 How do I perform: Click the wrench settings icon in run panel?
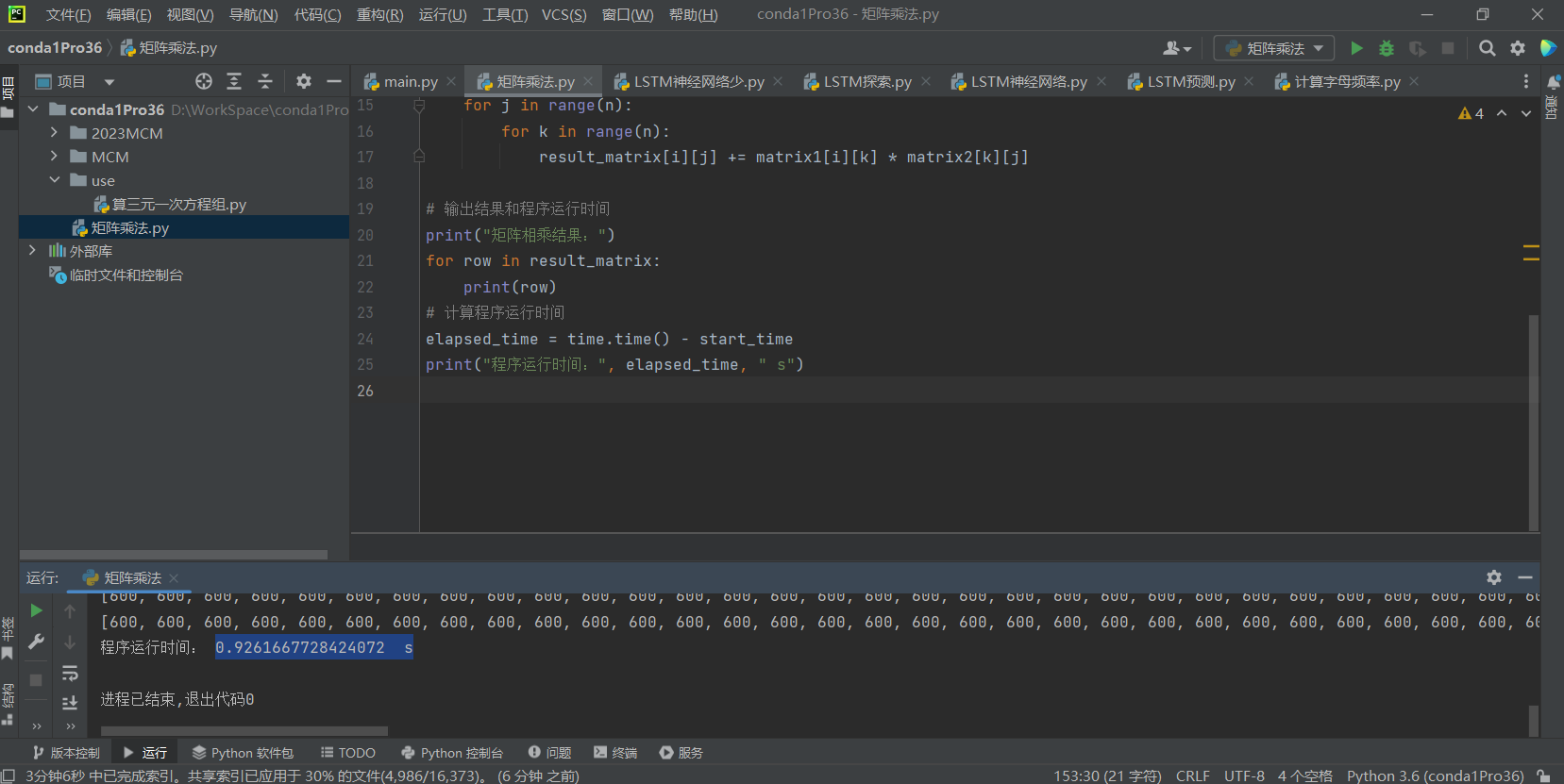point(36,642)
